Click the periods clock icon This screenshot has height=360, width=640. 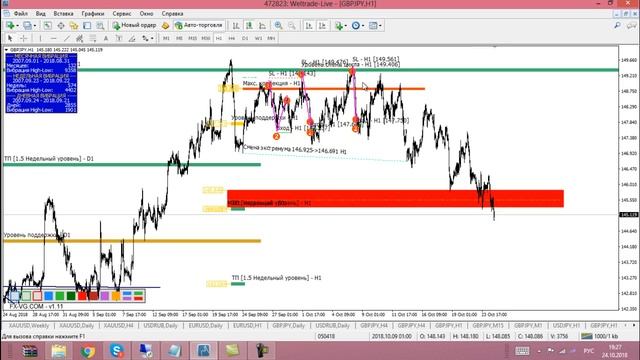pyautogui.click(x=356, y=26)
